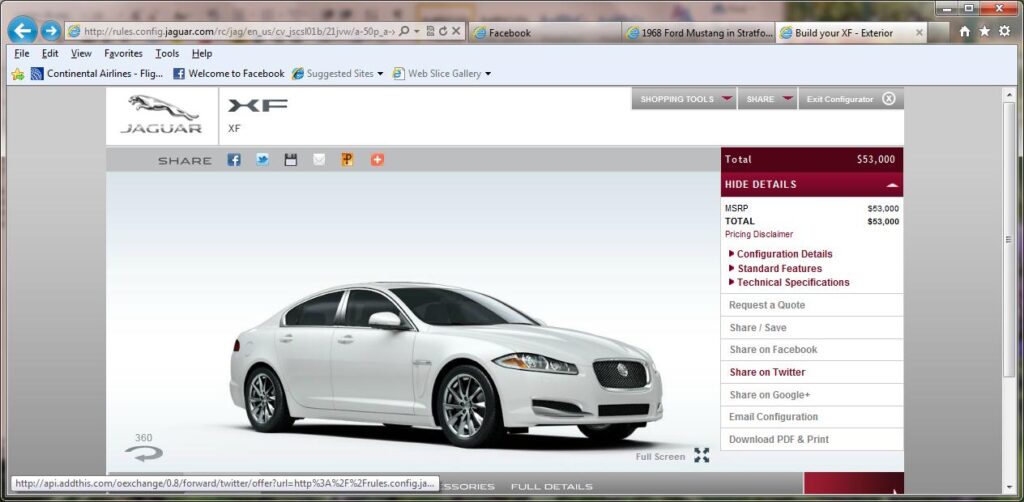This screenshot has width=1024, height=502.
Task: Close the Build your XF tab
Action: 919,32
